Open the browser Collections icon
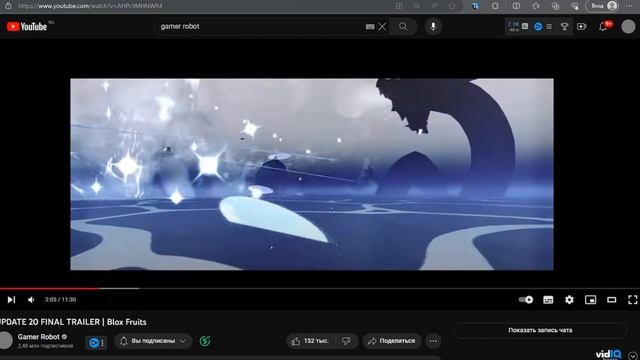This screenshot has width=640, height=360. point(555,6)
